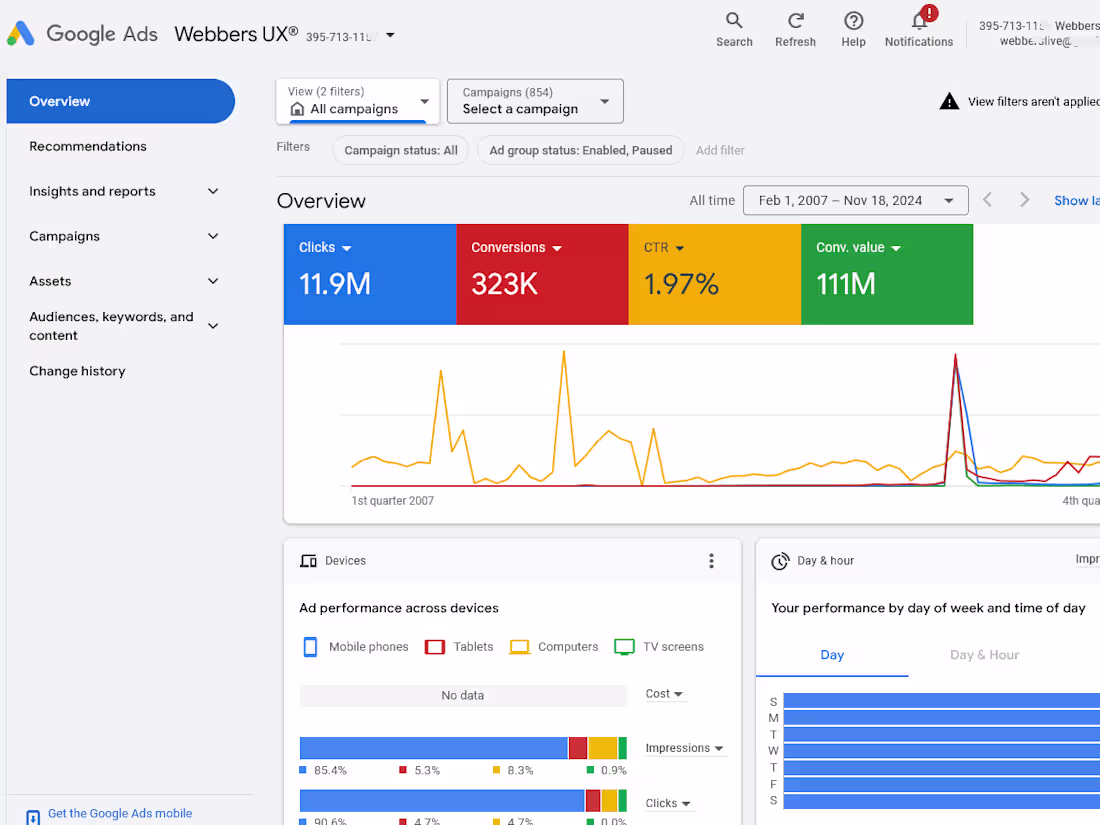1100x825 pixels.
Task: Open the Notifications bell
Action: (x=917, y=28)
